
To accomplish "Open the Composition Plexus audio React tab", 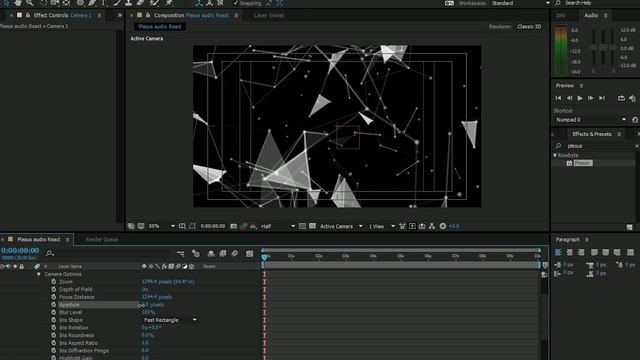I will 191,16.
